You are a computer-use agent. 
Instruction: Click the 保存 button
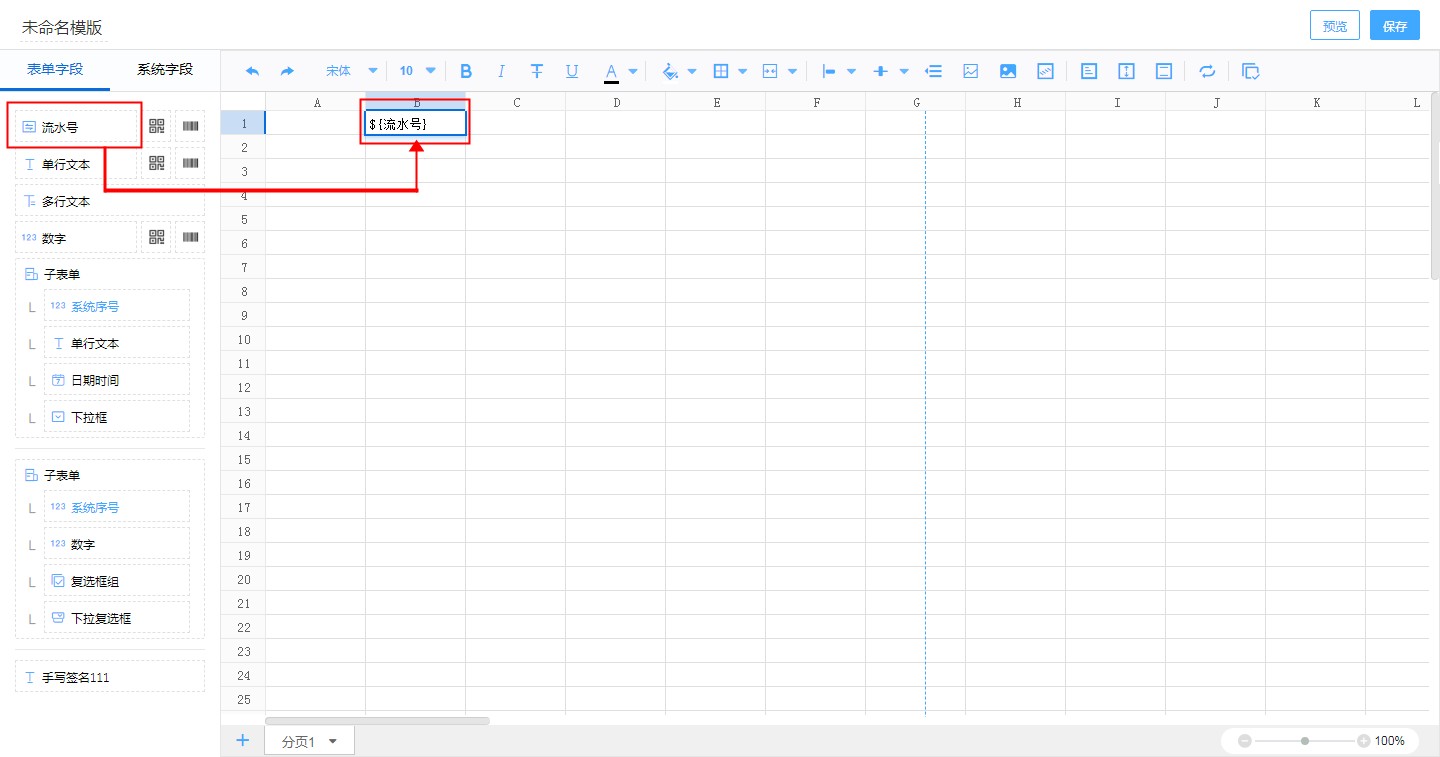(1394, 26)
